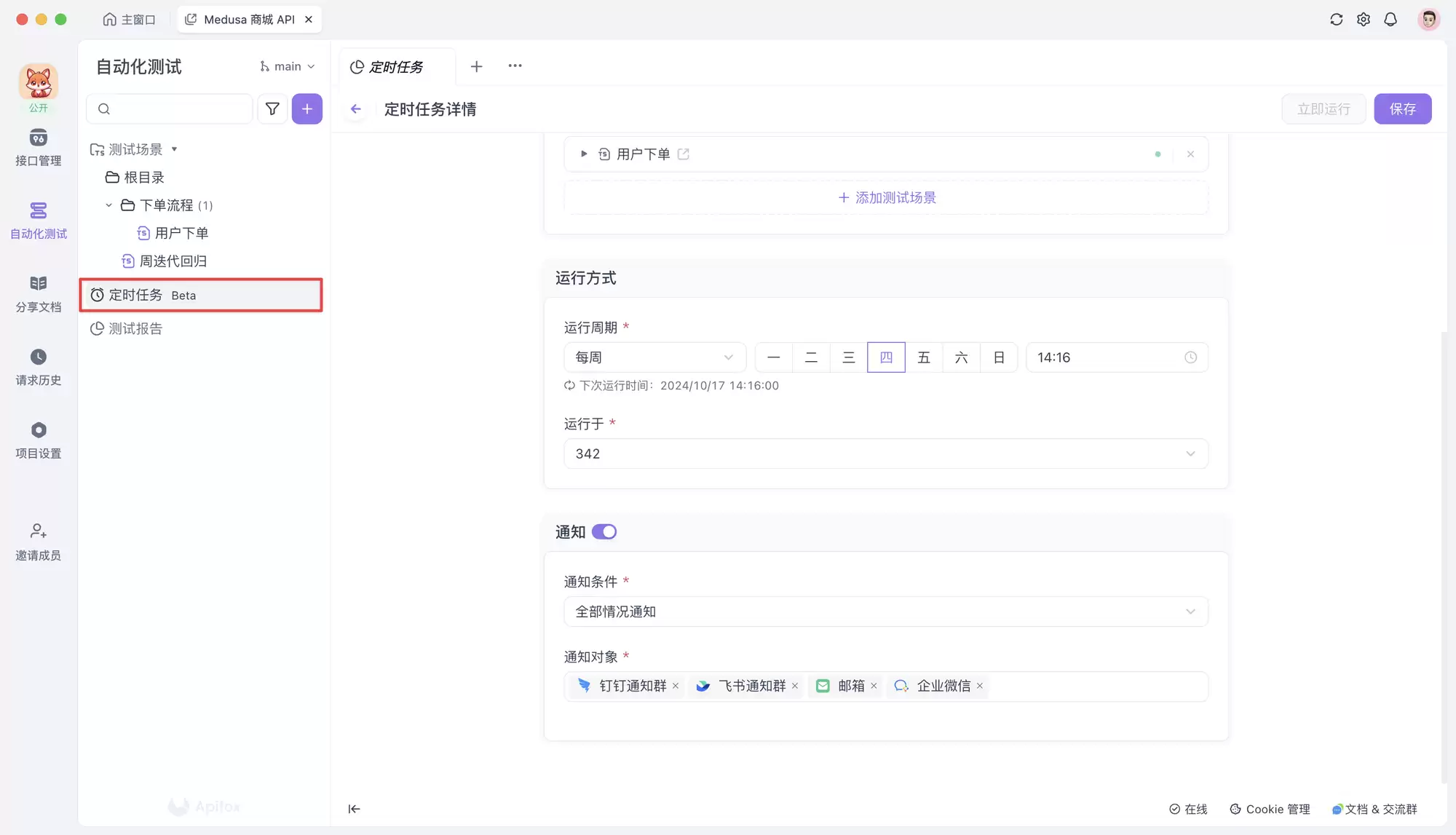This screenshot has width=1456, height=835.
Task: Expand the 用户下单 scenario triangle
Action: 584,154
